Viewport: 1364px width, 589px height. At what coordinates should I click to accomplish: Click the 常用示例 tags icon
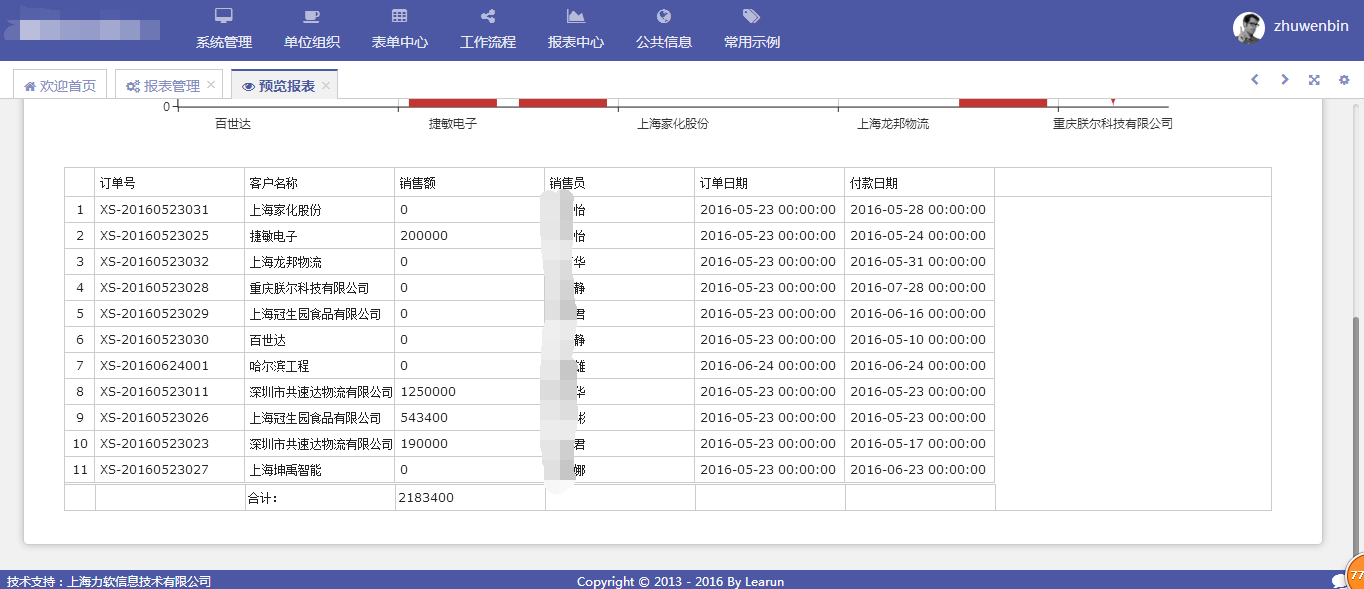click(752, 16)
